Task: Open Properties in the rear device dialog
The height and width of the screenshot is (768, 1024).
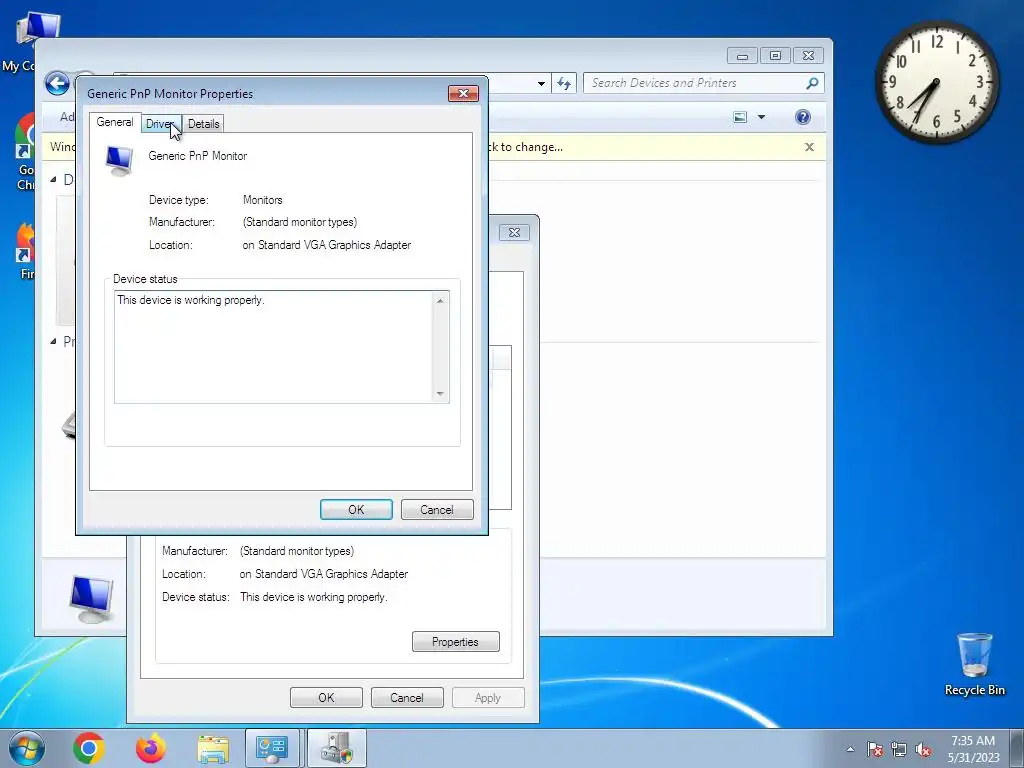Action: click(x=456, y=641)
